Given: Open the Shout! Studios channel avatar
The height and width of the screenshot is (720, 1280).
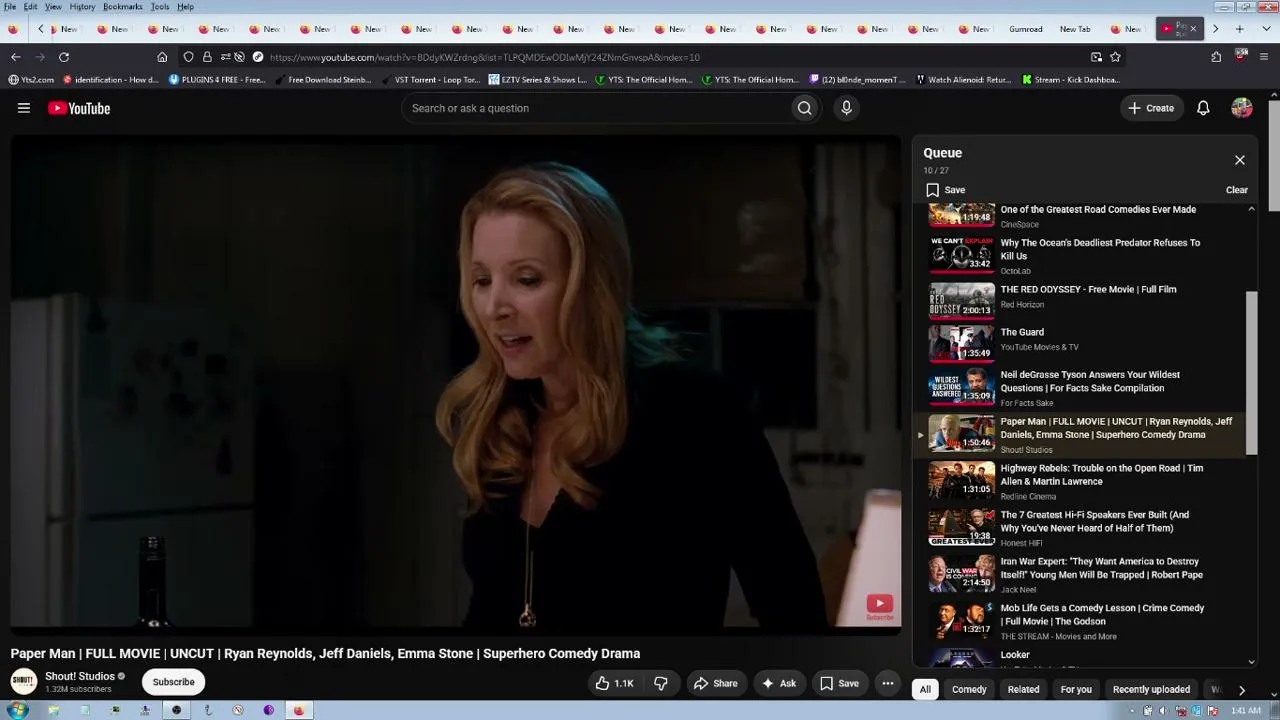Looking at the screenshot, I should (23, 682).
